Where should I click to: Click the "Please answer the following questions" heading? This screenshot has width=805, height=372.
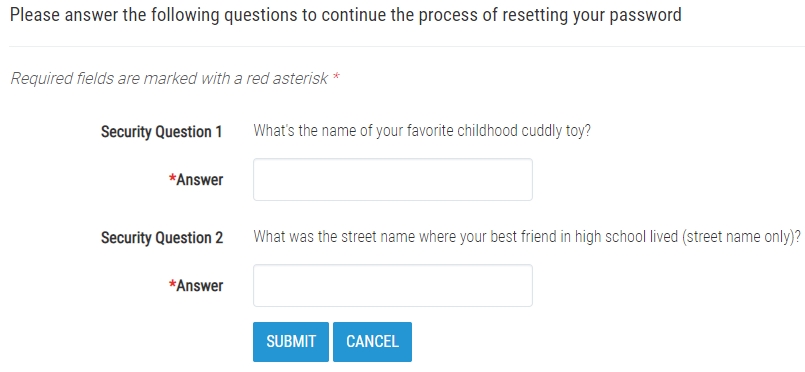[x=346, y=15]
